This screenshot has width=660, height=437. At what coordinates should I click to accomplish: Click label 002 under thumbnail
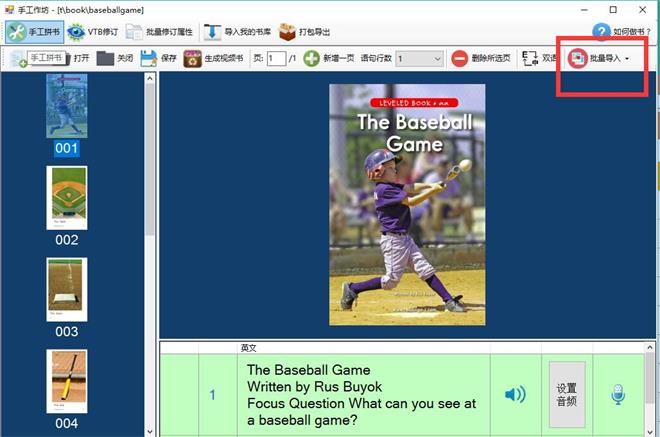(x=67, y=240)
